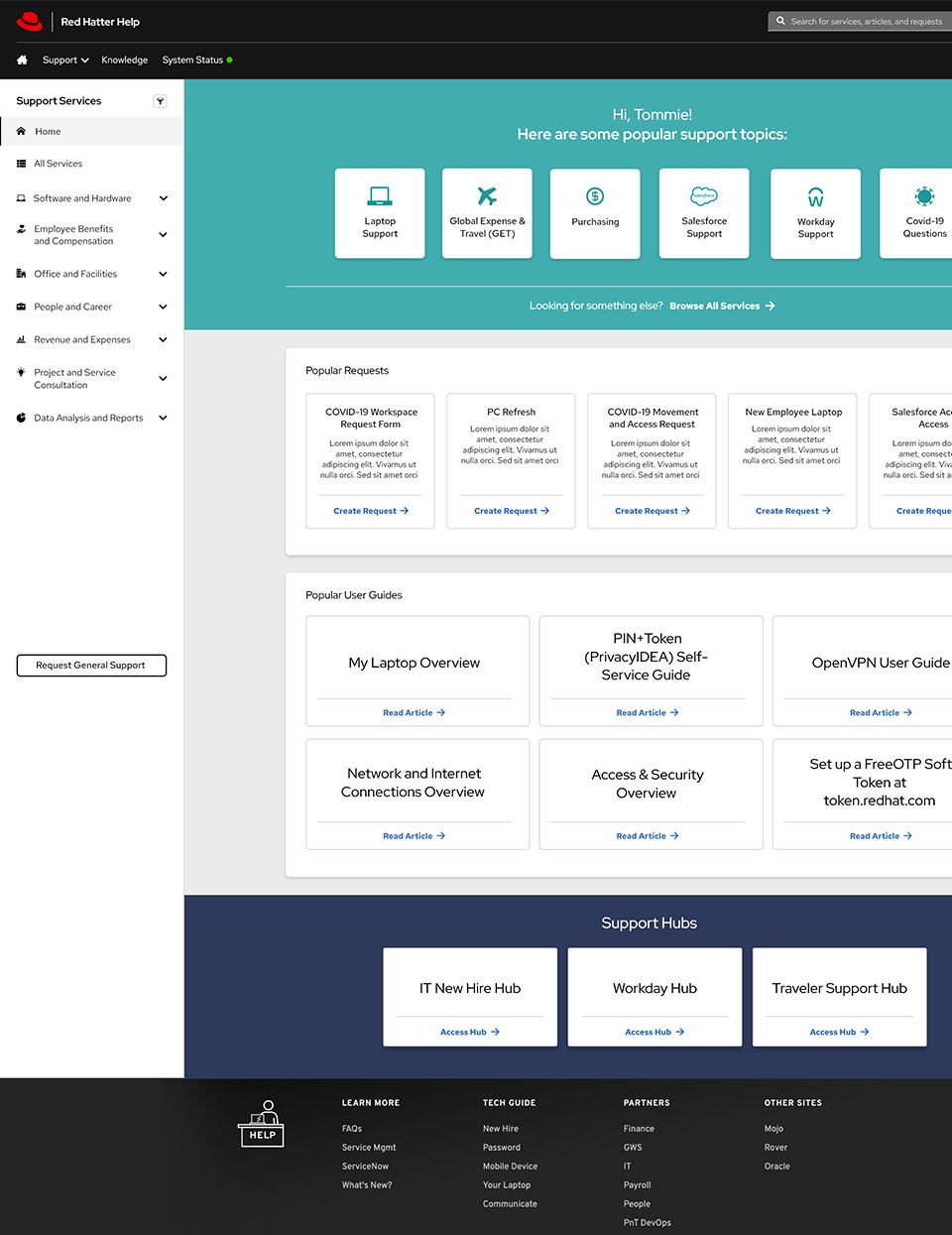This screenshot has height=1235, width=952.
Task: Click the HELP desk icon in footer
Action: (262, 1124)
